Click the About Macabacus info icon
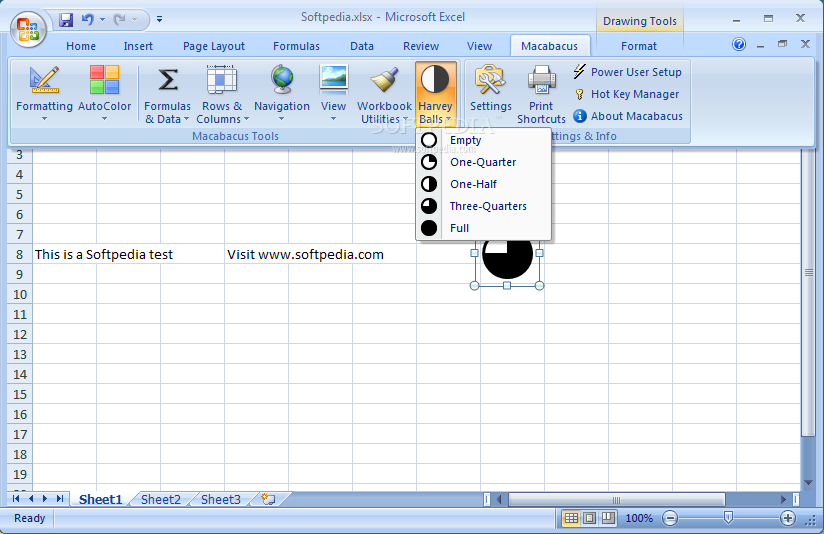The image size is (824, 534). pos(579,116)
